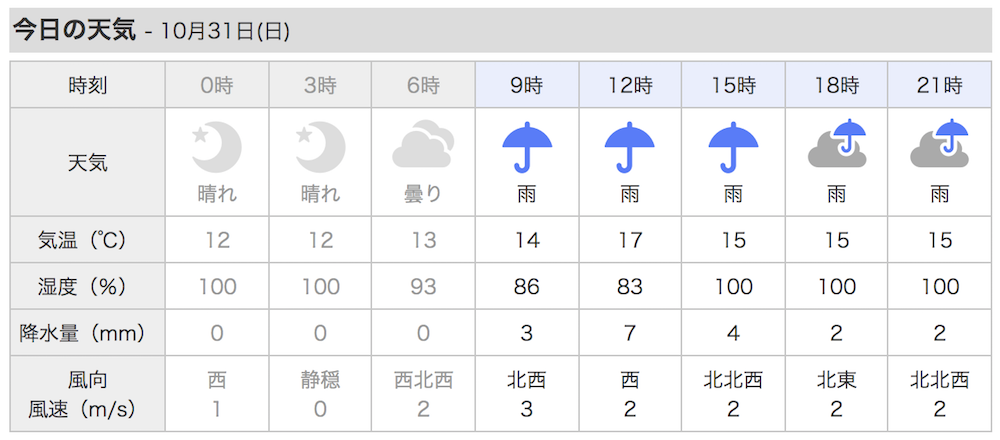Select the 9時 column header
Image resolution: width=1000 pixels, height=440 pixels.
(x=527, y=85)
